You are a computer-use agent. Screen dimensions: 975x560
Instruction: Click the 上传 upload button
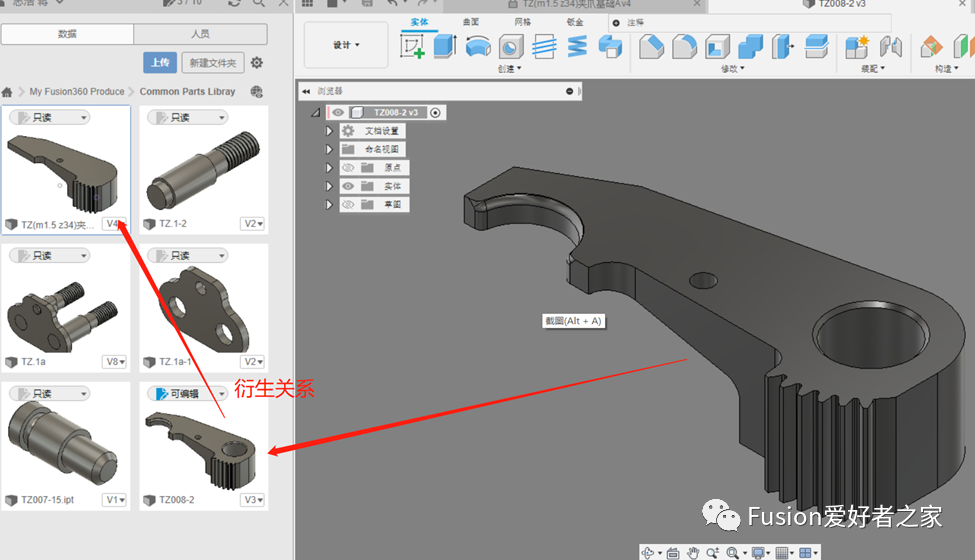pos(159,63)
